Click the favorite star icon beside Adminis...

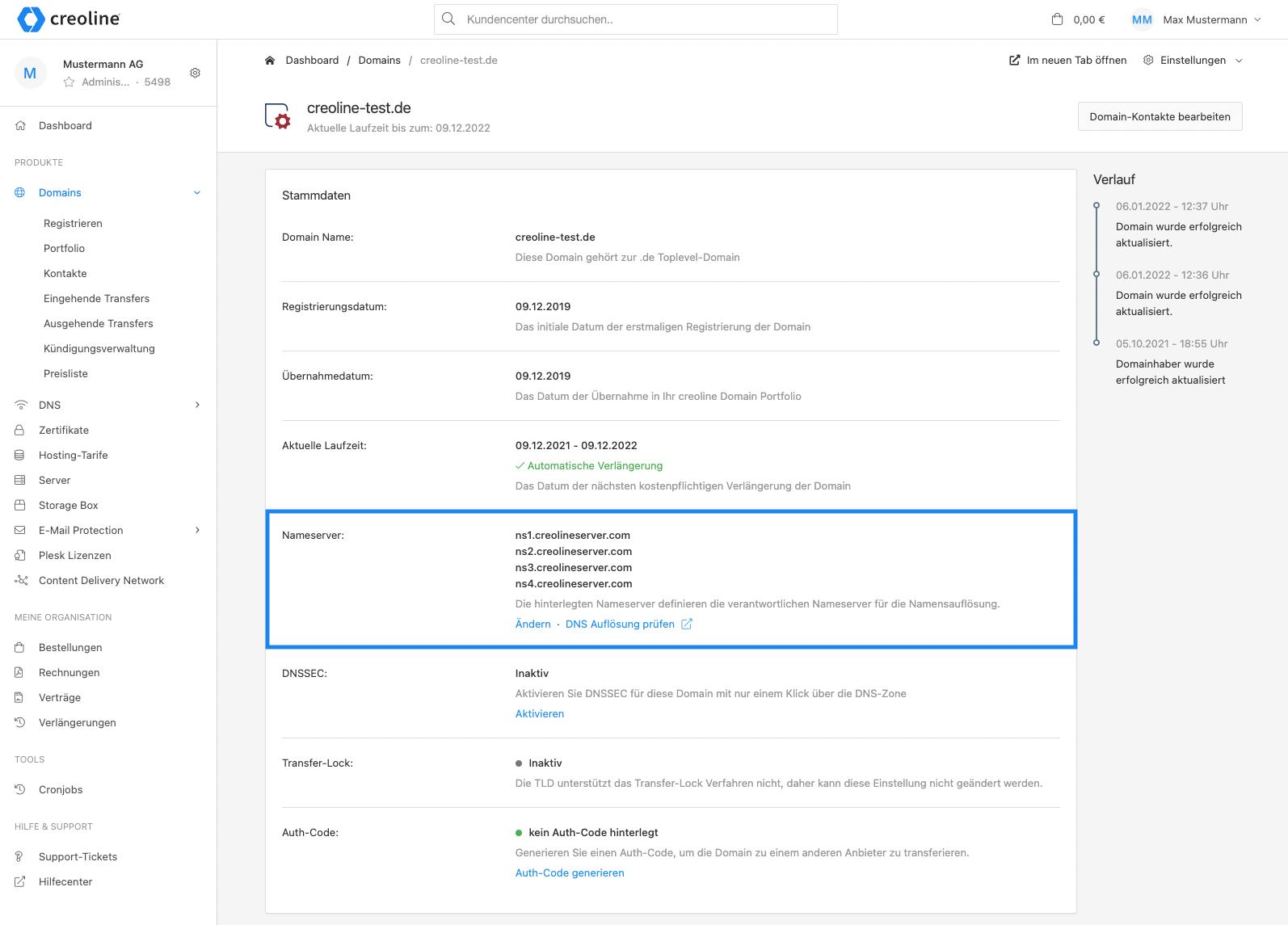click(x=69, y=82)
